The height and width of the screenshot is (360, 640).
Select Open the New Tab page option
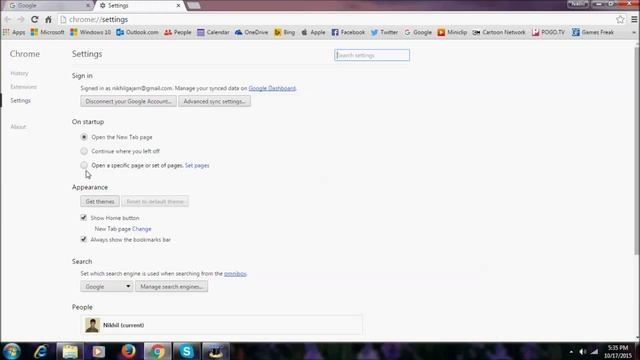(84, 137)
